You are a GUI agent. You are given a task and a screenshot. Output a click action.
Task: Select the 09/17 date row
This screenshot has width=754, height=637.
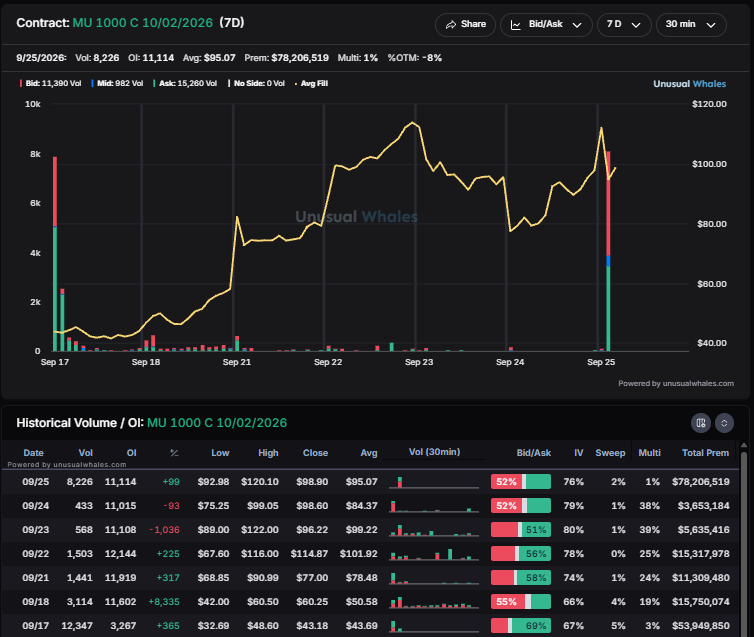370,625
